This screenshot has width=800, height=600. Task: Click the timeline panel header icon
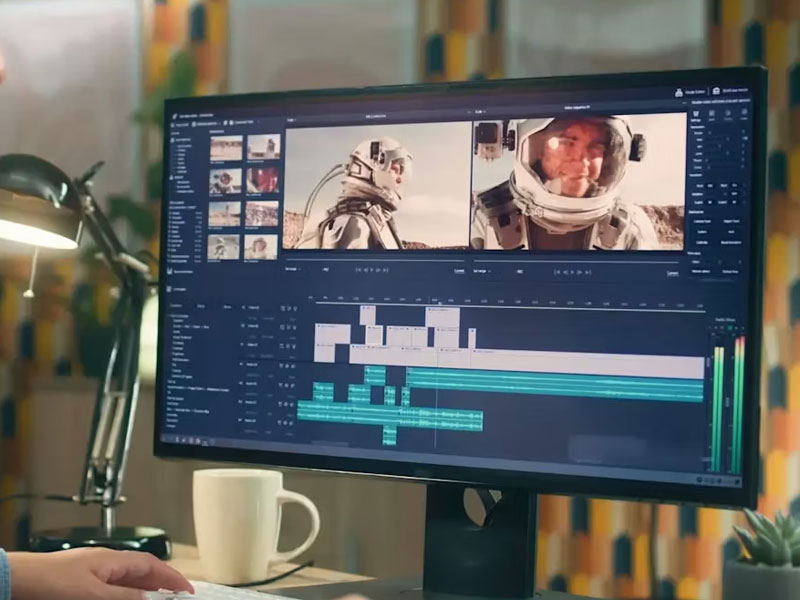tap(170, 289)
